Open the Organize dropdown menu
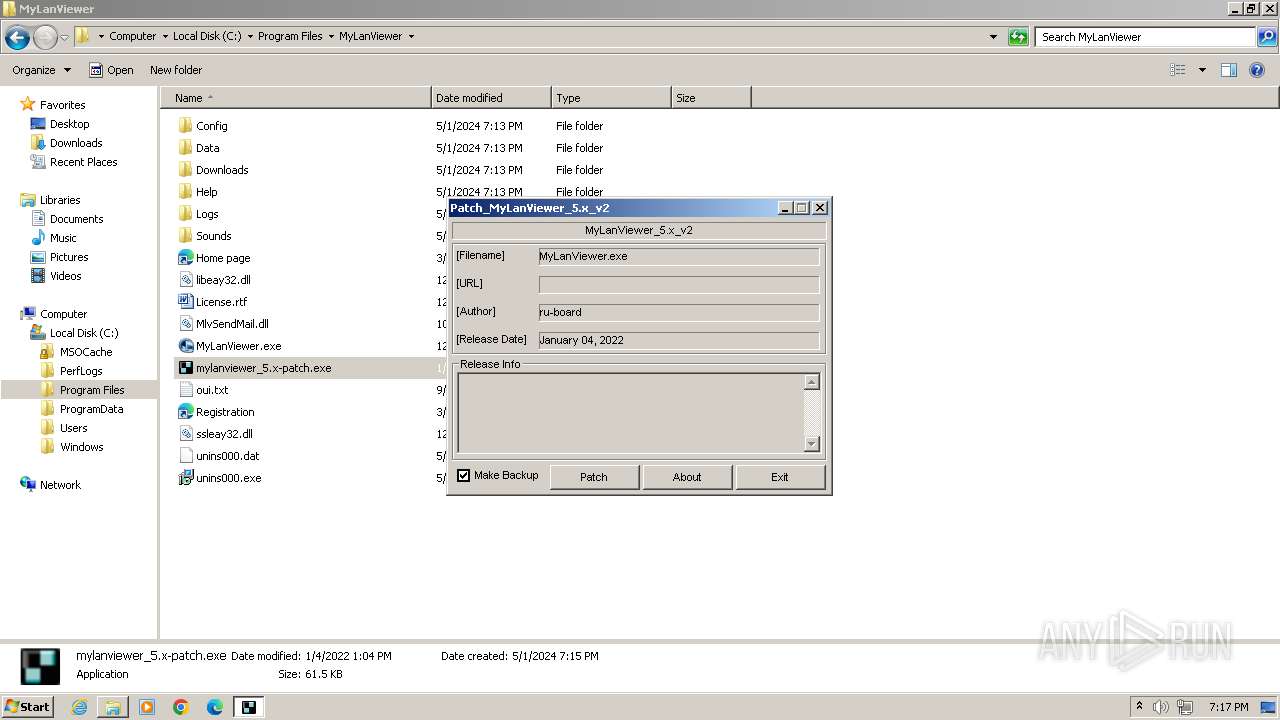The width and height of the screenshot is (1280, 720). click(x=41, y=70)
